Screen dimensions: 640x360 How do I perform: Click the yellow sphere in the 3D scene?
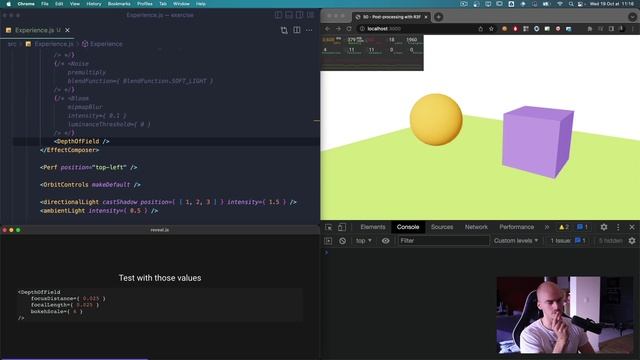point(436,120)
